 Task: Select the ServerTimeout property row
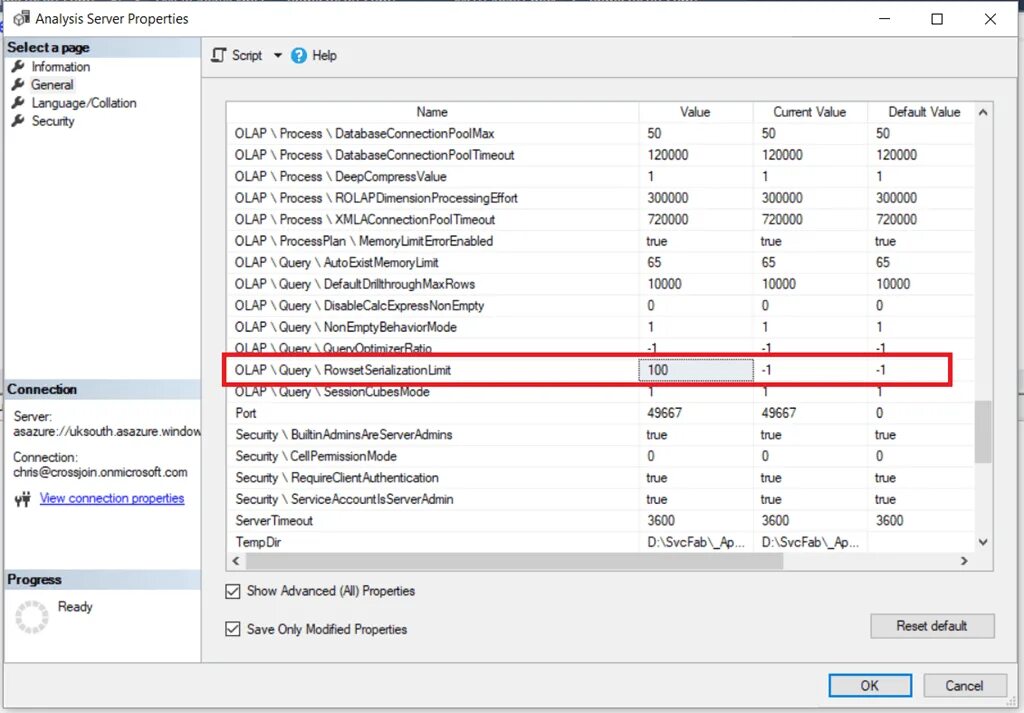coord(600,521)
